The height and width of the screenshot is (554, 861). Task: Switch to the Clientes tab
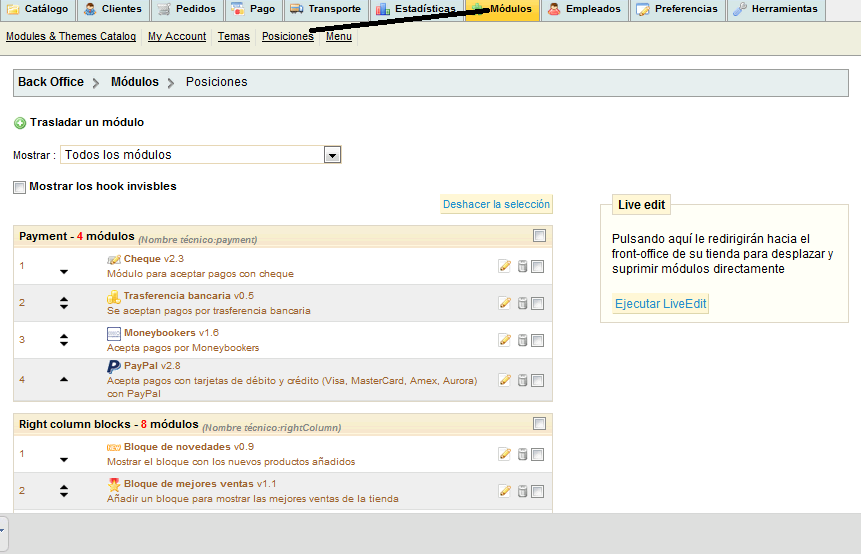click(x=113, y=9)
